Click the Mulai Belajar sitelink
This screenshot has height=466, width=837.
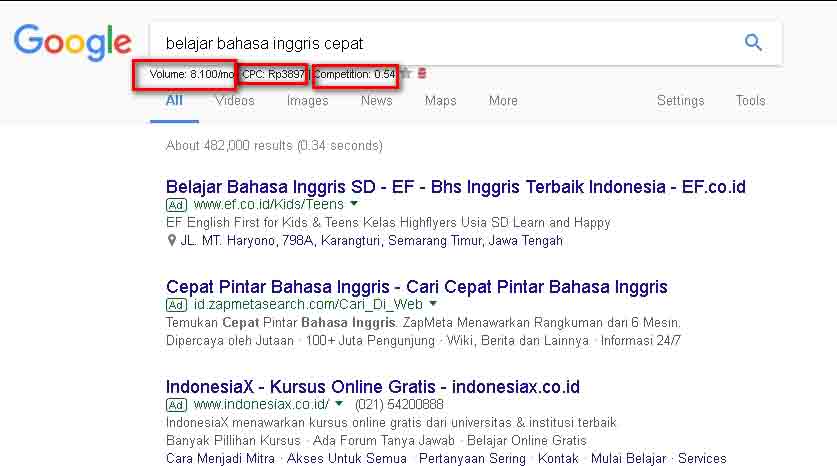[628, 459]
